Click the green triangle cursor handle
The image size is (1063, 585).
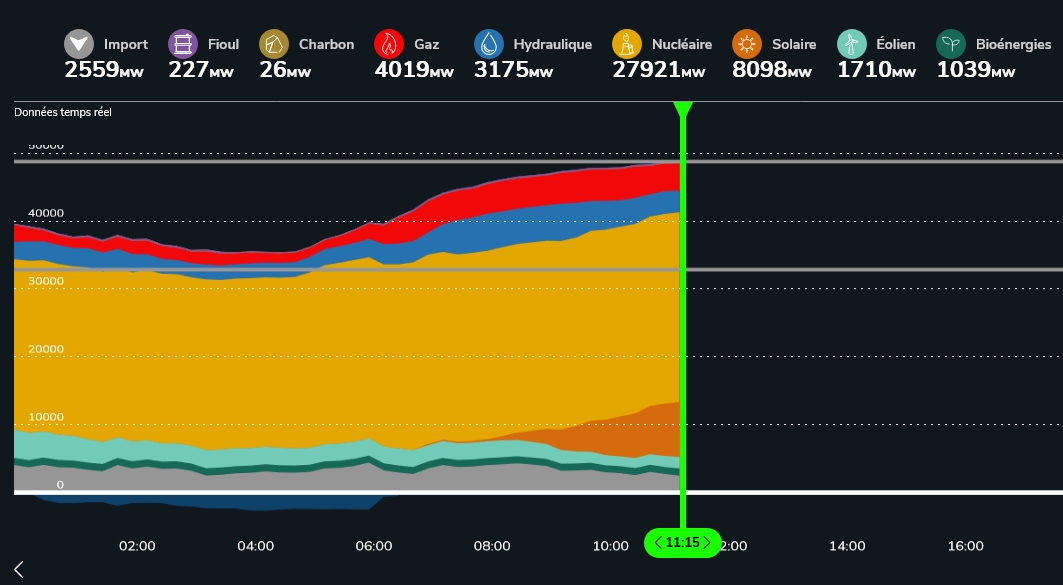(683, 109)
